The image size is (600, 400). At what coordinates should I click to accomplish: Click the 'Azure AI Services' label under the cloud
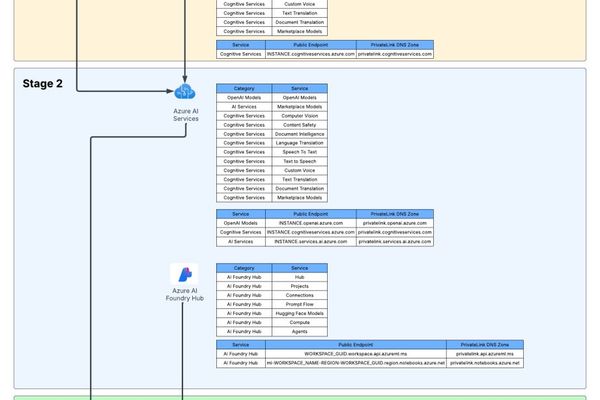point(186,115)
